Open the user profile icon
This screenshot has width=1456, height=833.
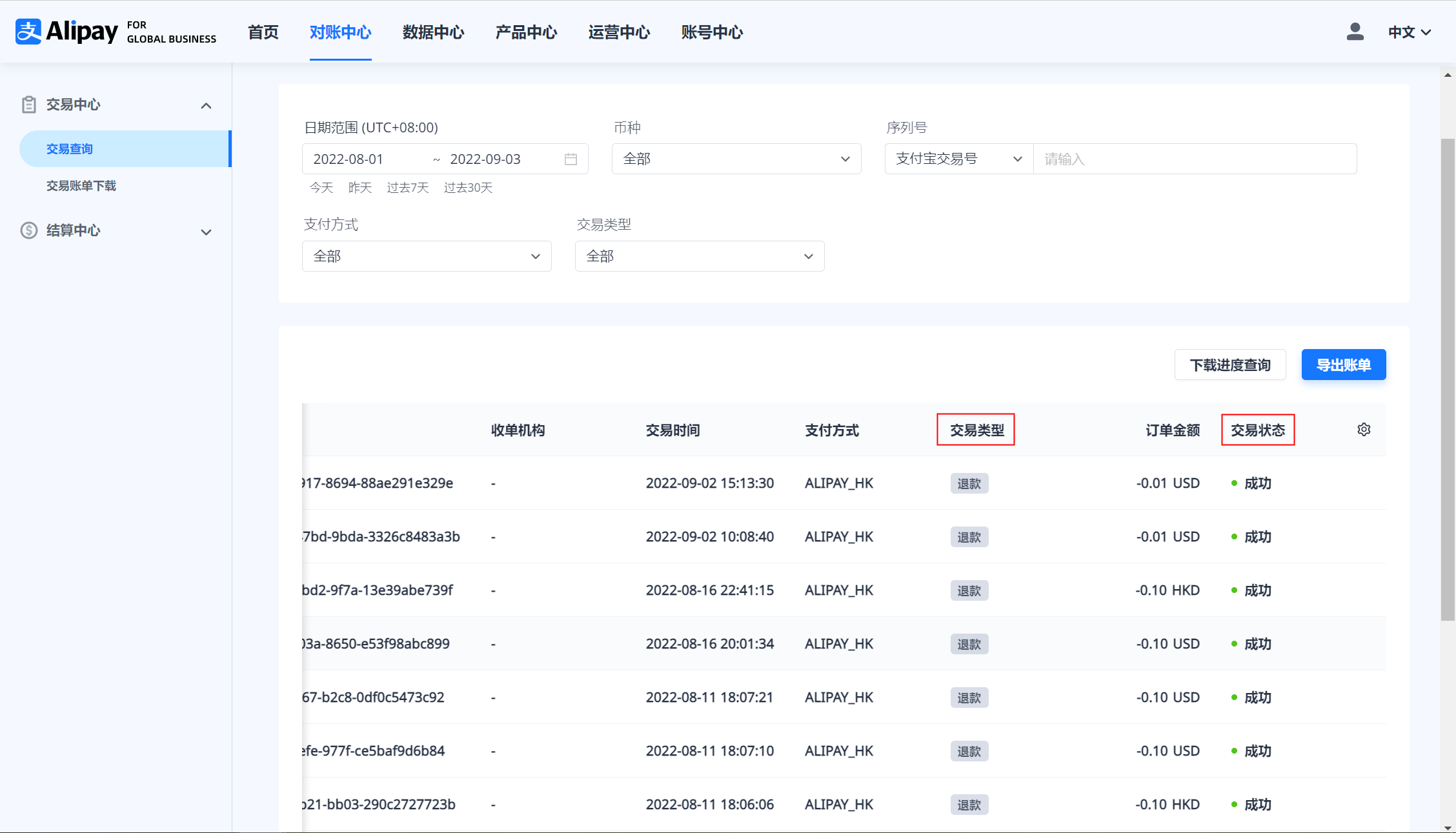coord(1355,32)
